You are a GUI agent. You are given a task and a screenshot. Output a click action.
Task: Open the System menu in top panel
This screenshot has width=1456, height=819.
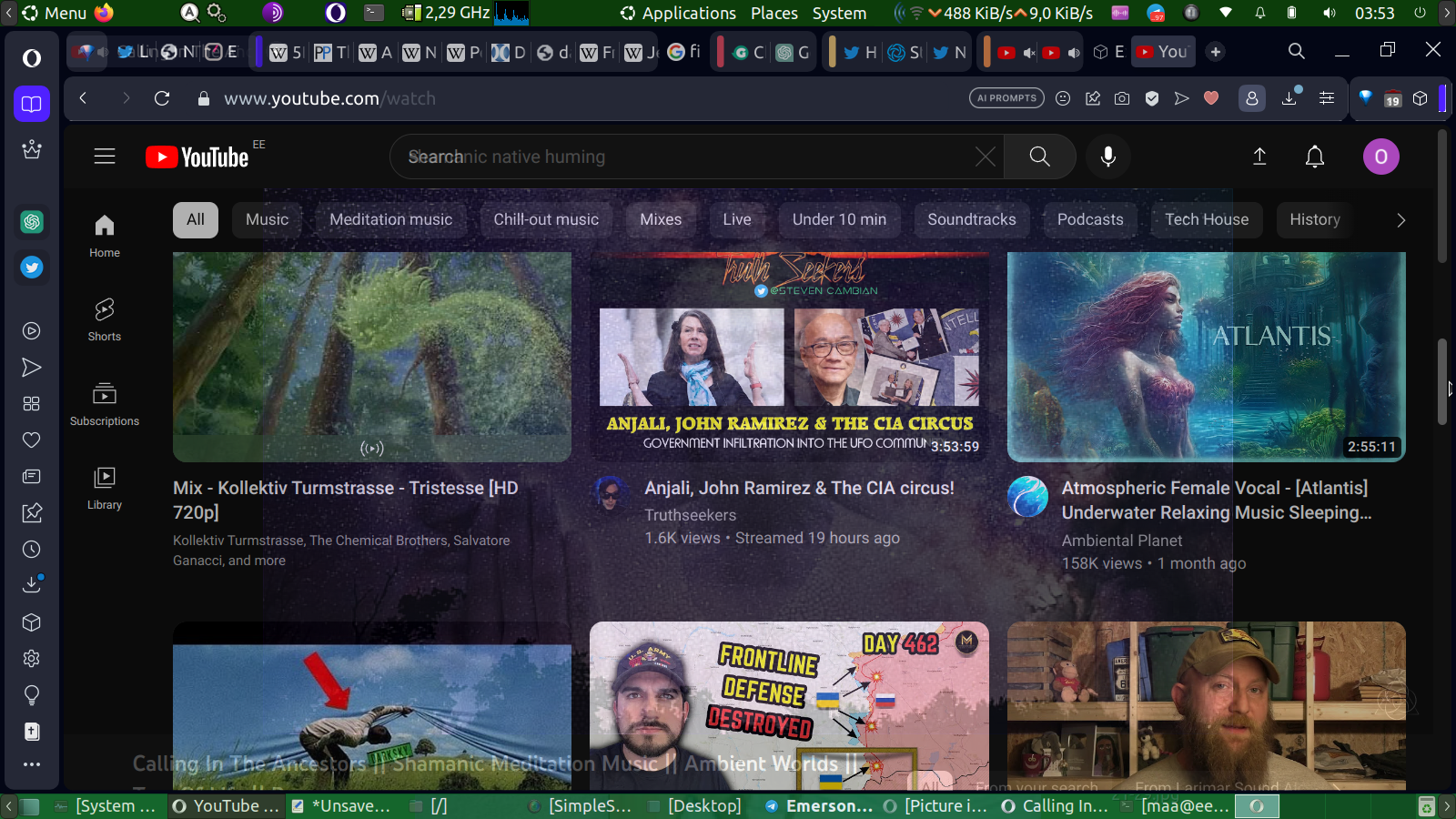coord(839,13)
